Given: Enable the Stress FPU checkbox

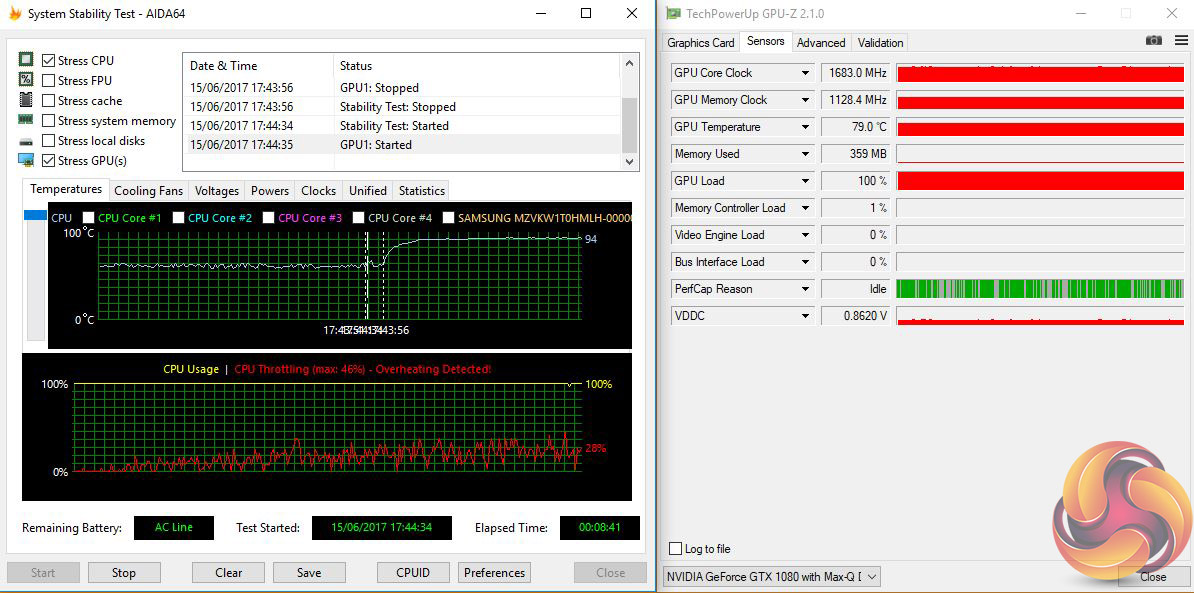Looking at the screenshot, I should click(x=49, y=81).
